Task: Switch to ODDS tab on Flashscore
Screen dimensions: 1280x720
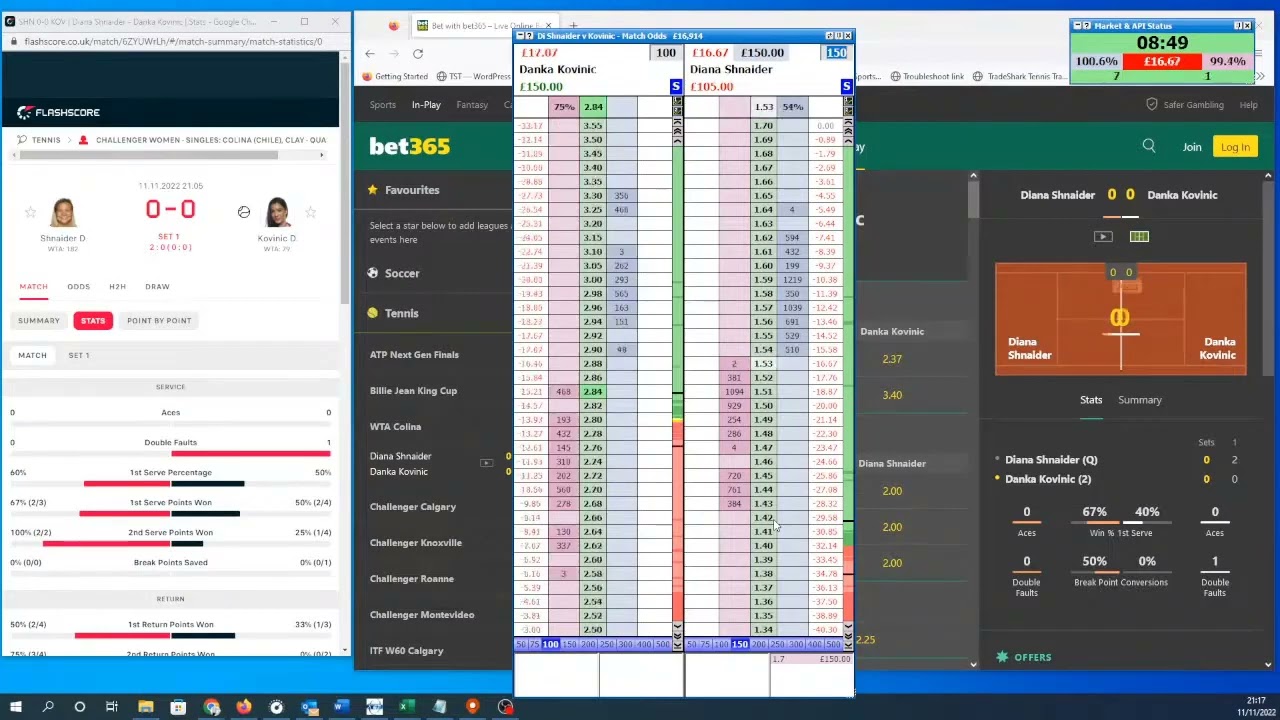Action: [78, 287]
